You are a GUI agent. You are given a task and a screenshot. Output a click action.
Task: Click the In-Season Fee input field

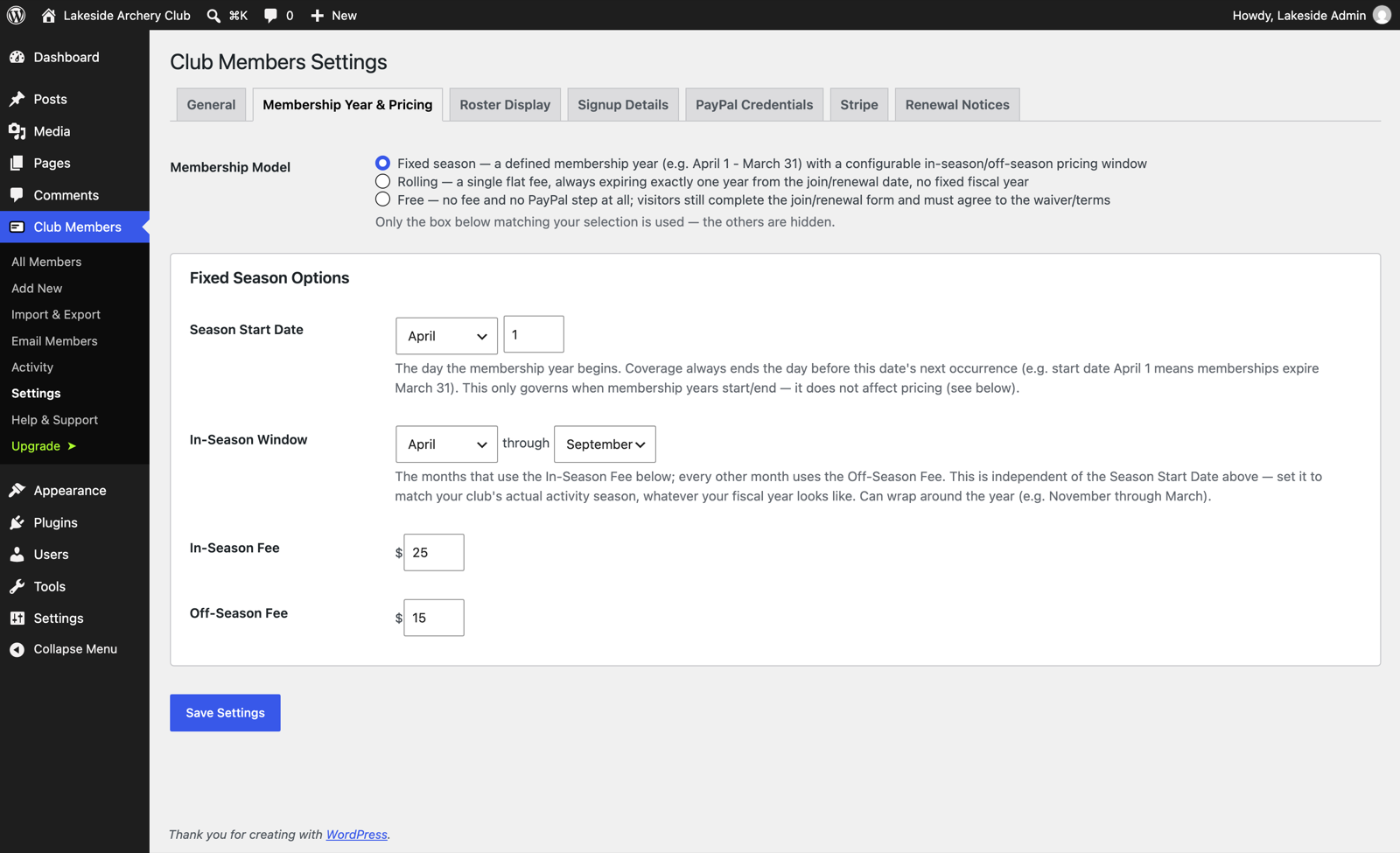(x=434, y=552)
